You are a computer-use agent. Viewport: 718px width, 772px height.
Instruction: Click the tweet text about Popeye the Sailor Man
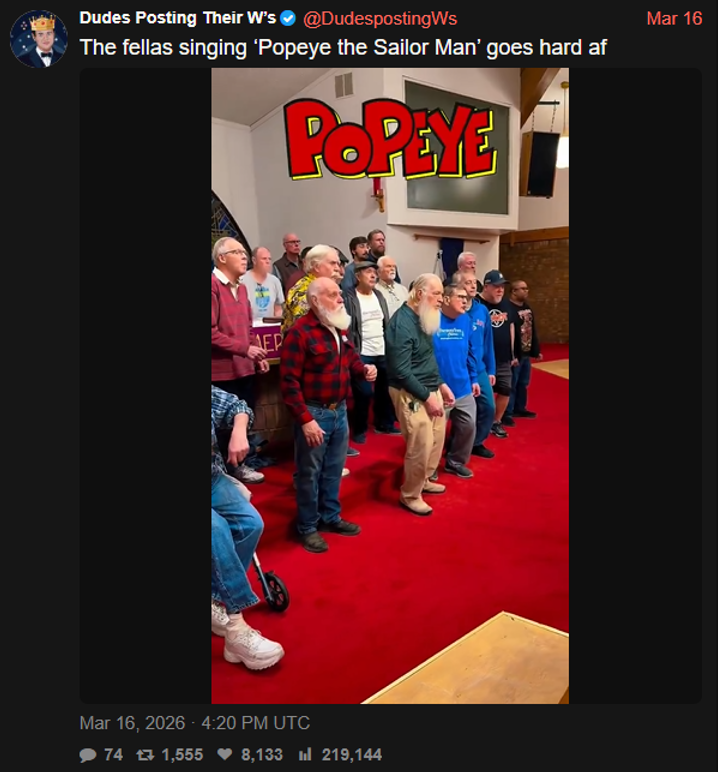tap(343, 48)
